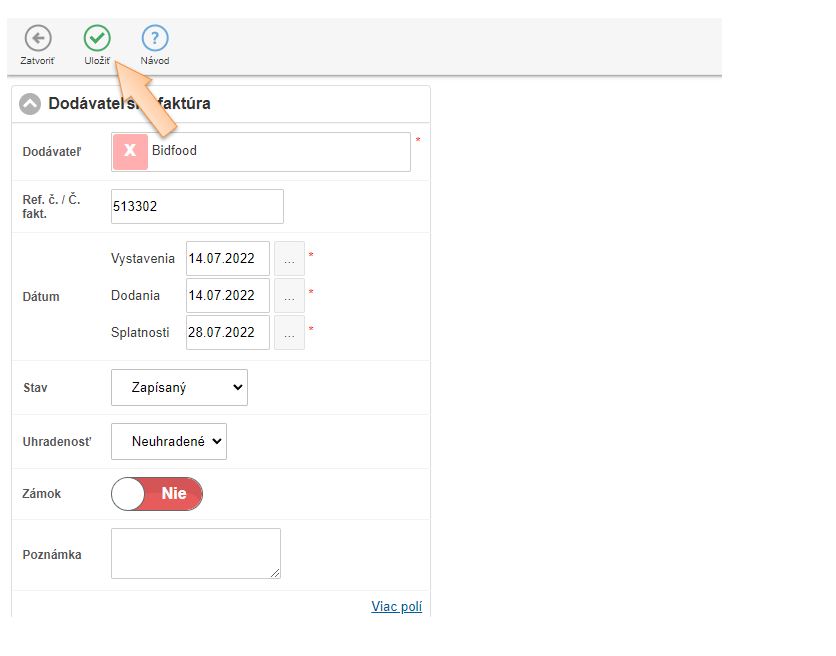
Task: Click into the Poznámka note textarea
Action: (x=195, y=553)
